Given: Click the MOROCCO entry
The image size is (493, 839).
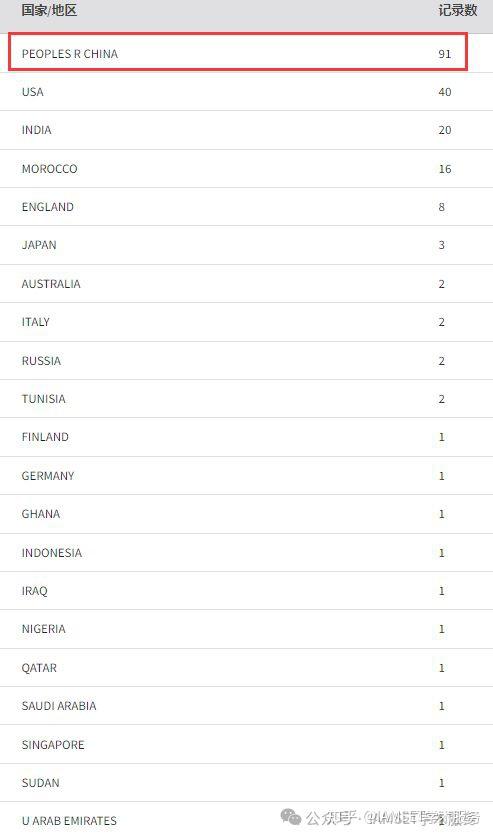Looking at the screenshot, I should coord(49,169).
